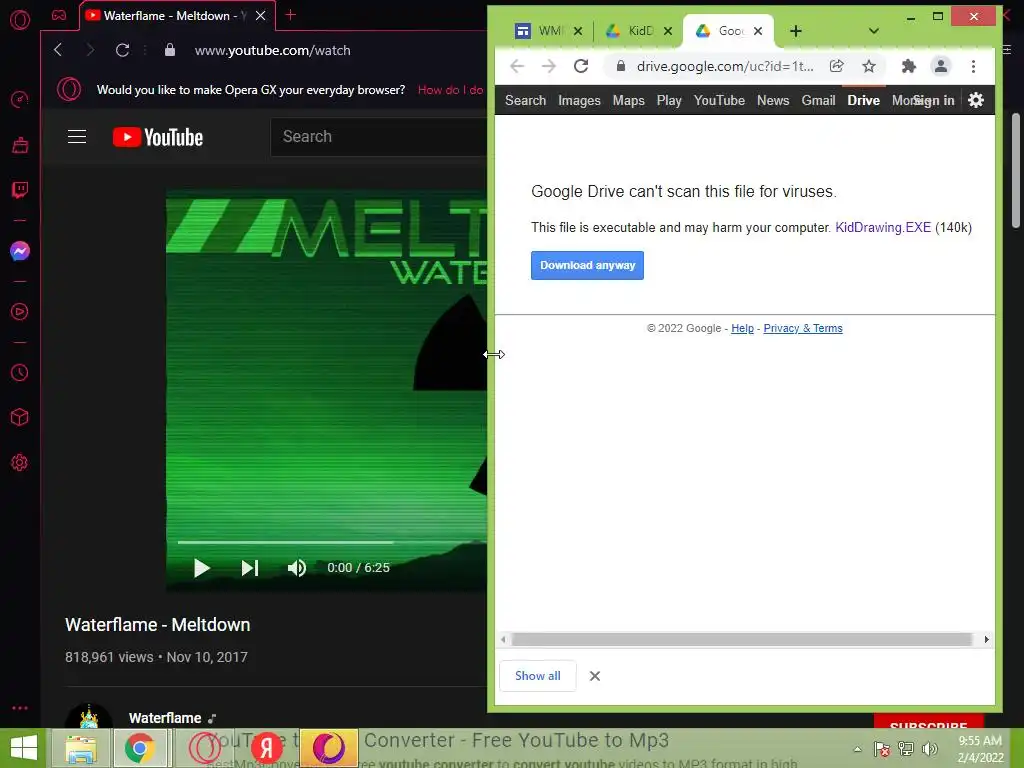
Task: Open Chrome tab search dropdown chevron
Action: click(x=874, y=31)
